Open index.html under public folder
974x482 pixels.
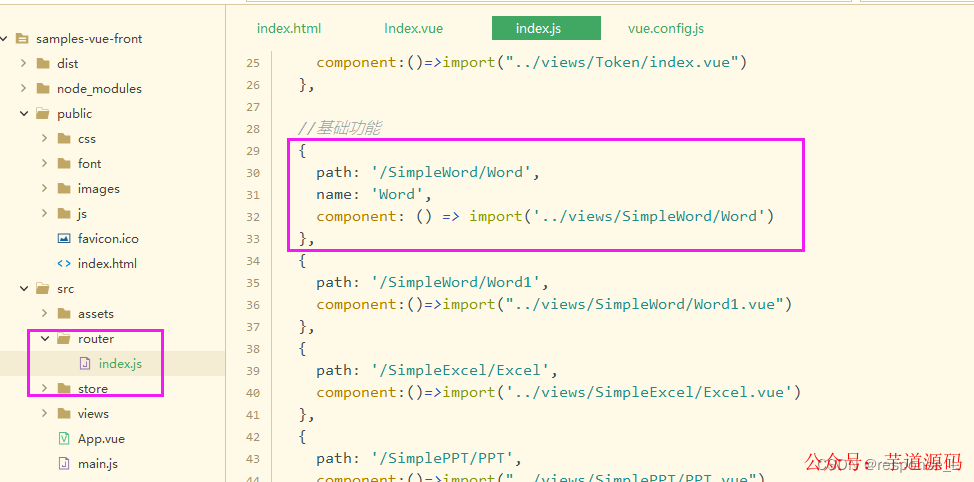click(107, 263)
